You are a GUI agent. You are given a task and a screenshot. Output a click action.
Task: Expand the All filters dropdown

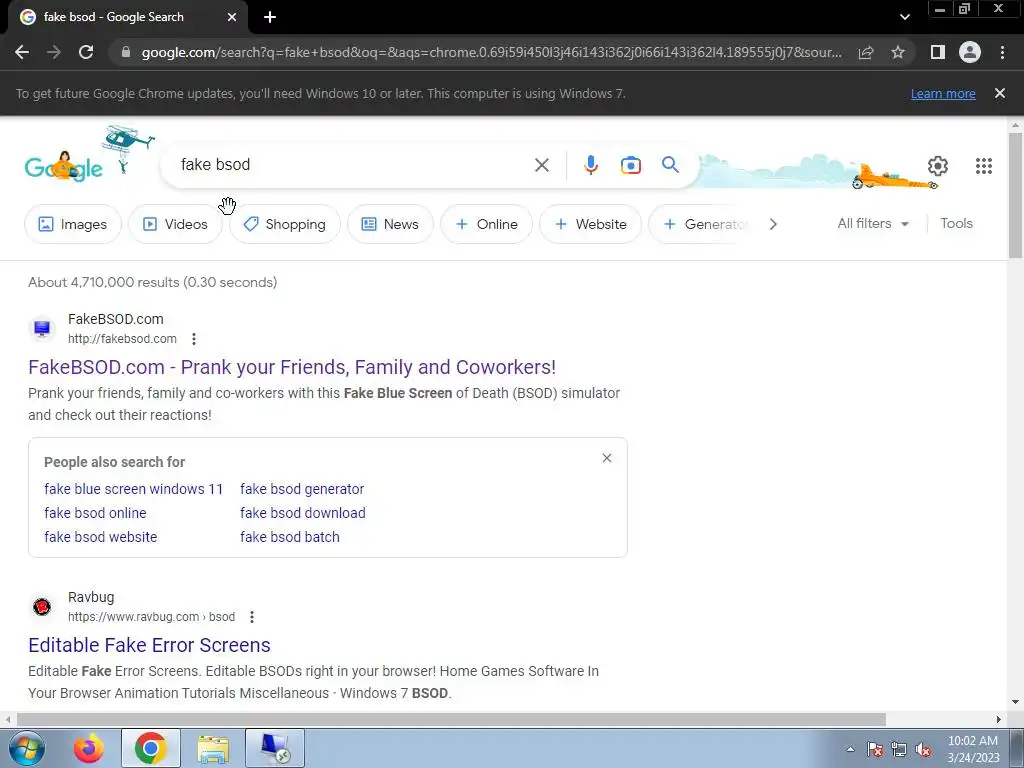(x=873, y=223)
